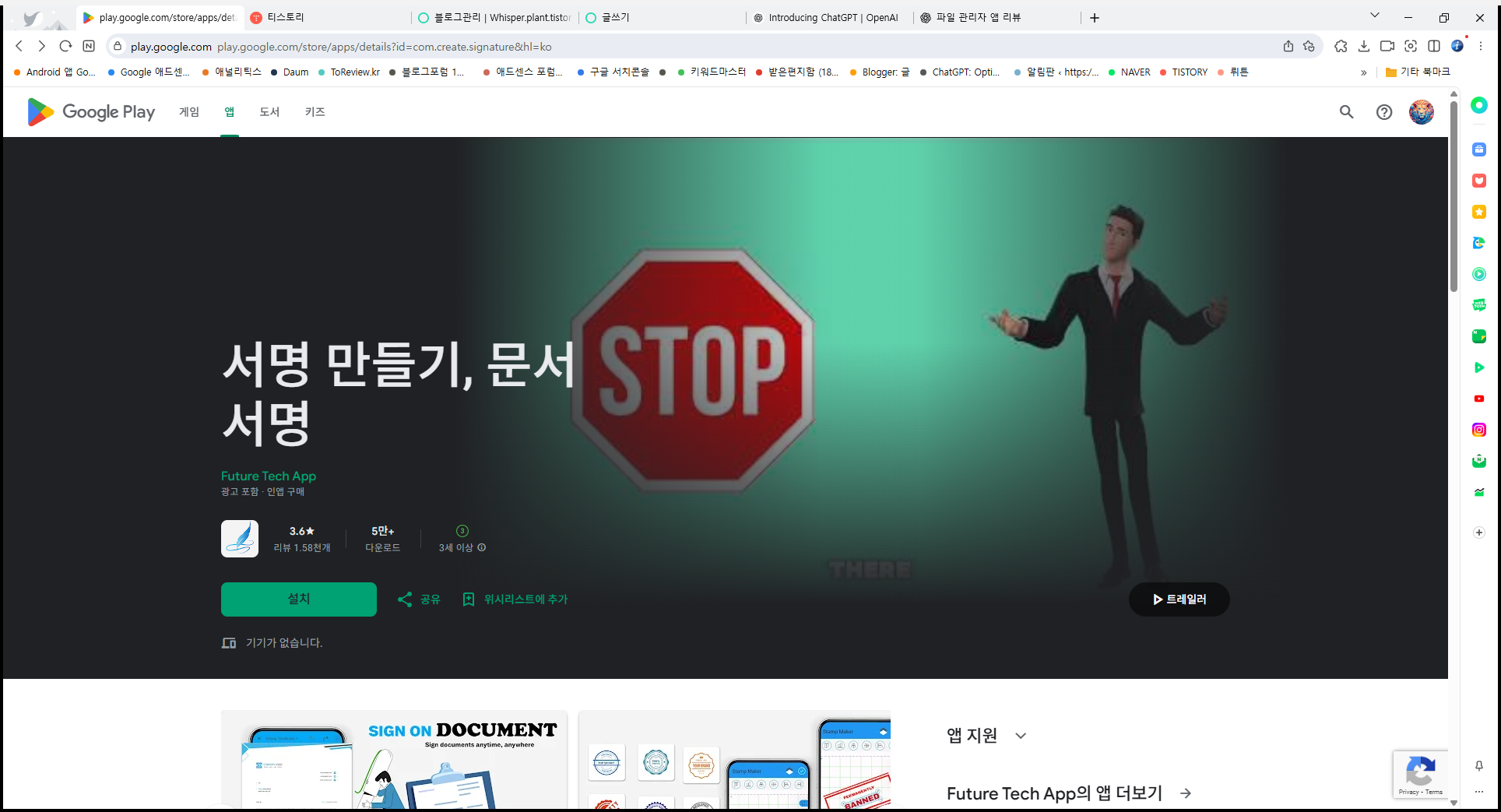Image resolution: width=1501 pixels, height=812 pixels.
Task: Add the app to 위시리스트
Action: pyautogui.click(x=515, y=599)
